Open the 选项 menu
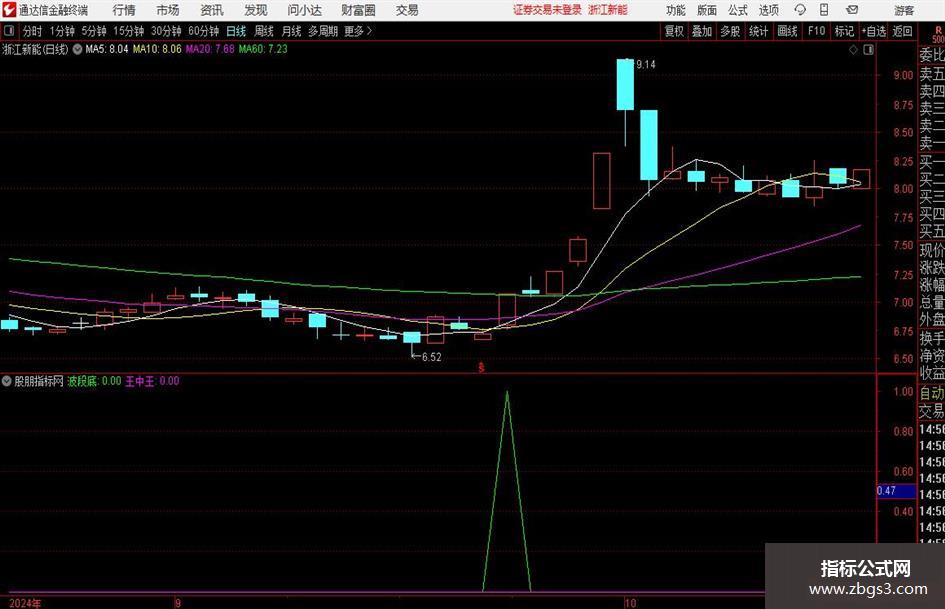Viewport: 945px width, 609px height. (768, 10)
